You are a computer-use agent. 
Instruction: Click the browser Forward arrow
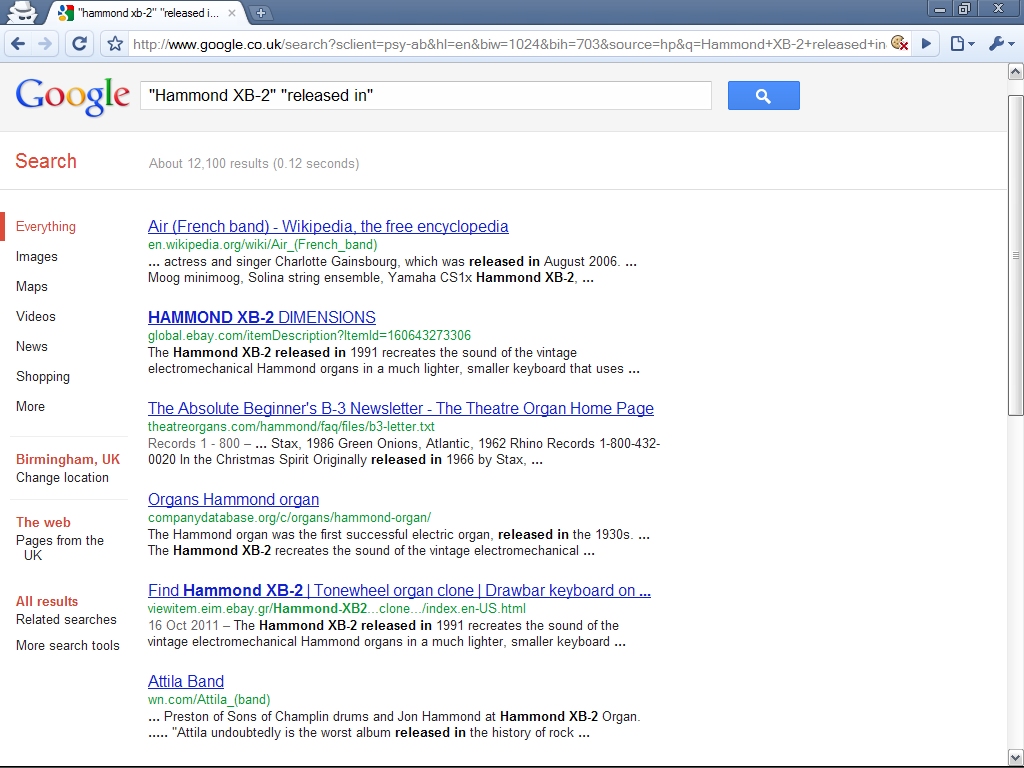click(44, 44)
